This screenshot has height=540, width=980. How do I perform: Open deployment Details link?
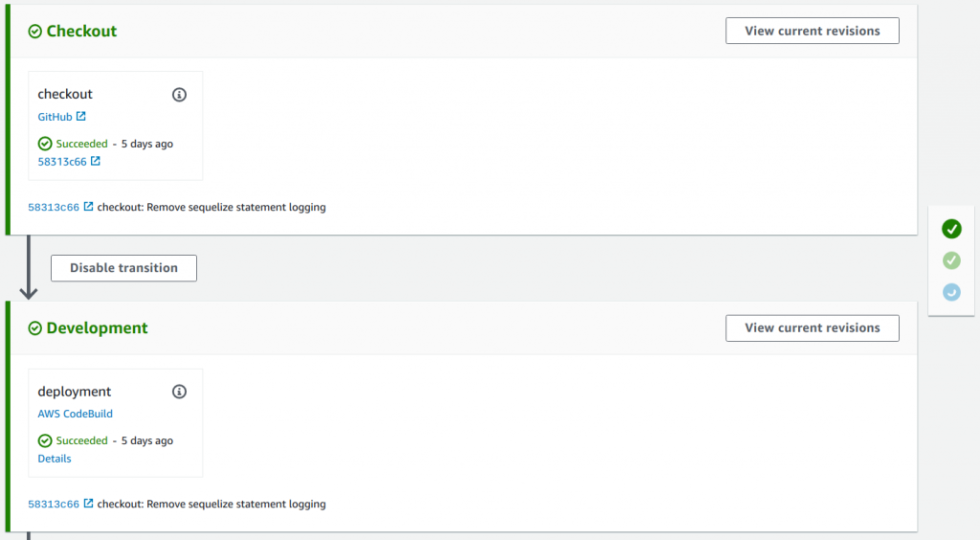[x=54, y=458]
